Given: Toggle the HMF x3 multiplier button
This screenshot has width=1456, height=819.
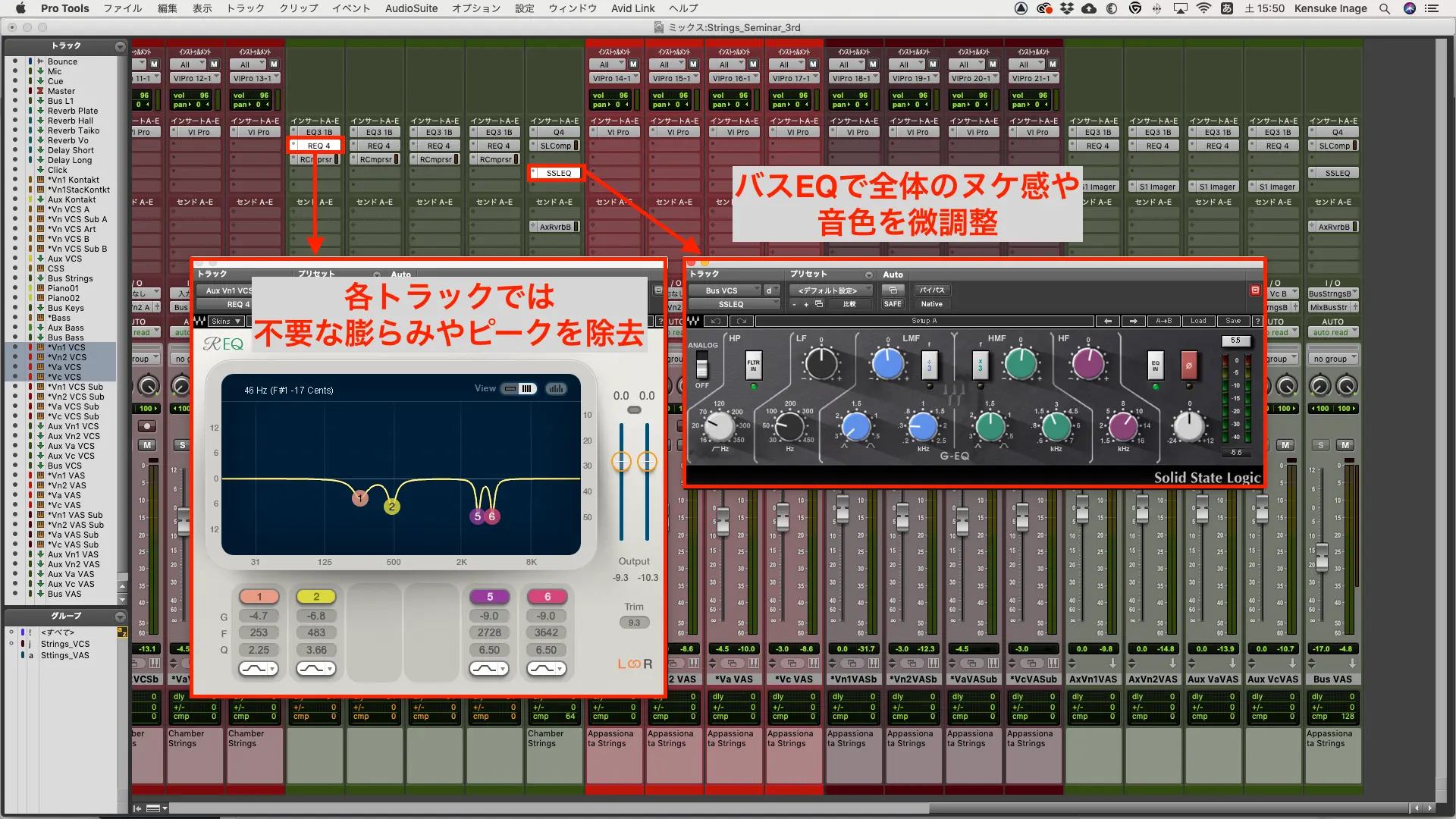Looking at the screenshot, I should tap(980, 366).
